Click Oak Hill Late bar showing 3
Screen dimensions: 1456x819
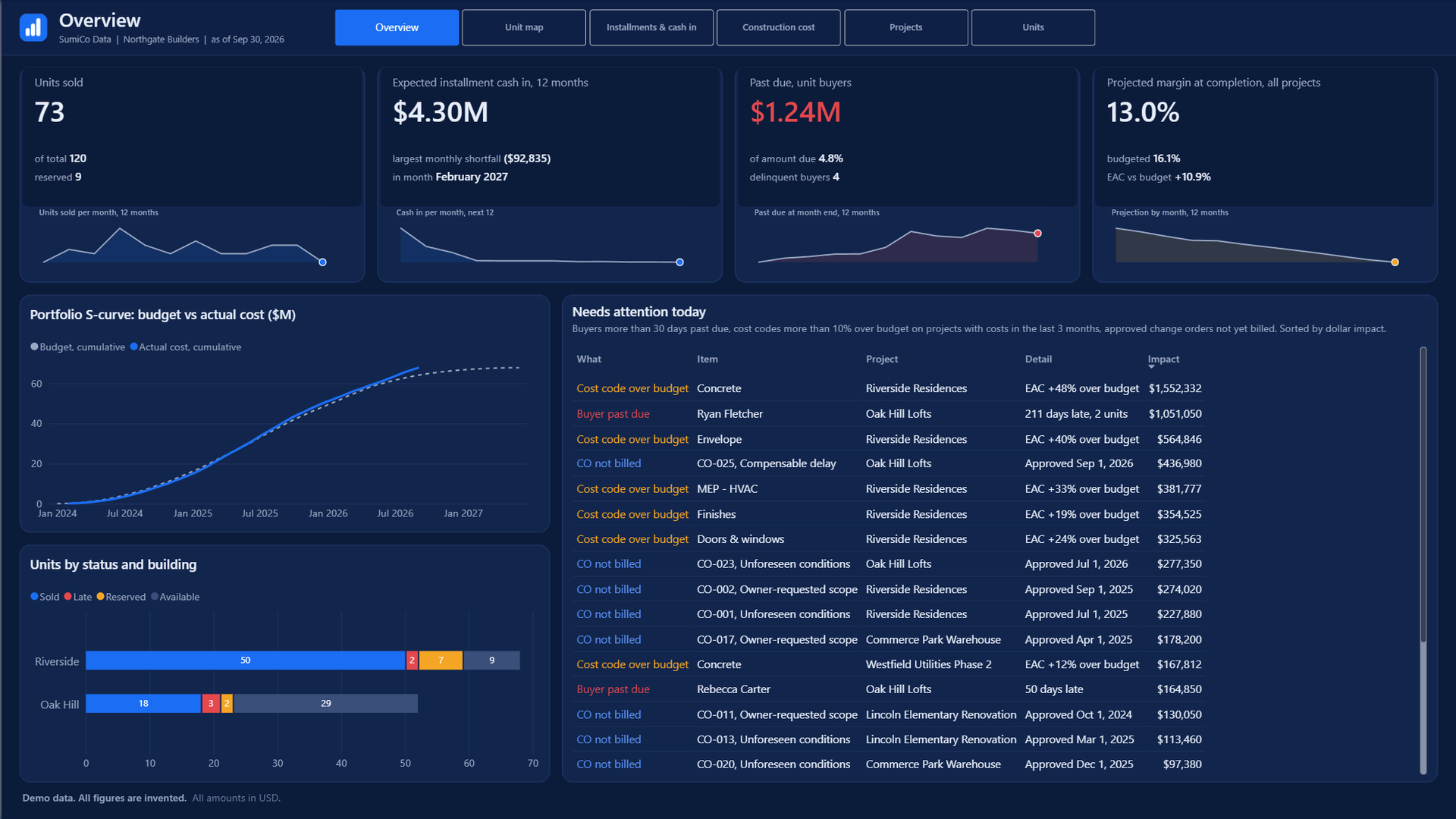coord(211,704)
